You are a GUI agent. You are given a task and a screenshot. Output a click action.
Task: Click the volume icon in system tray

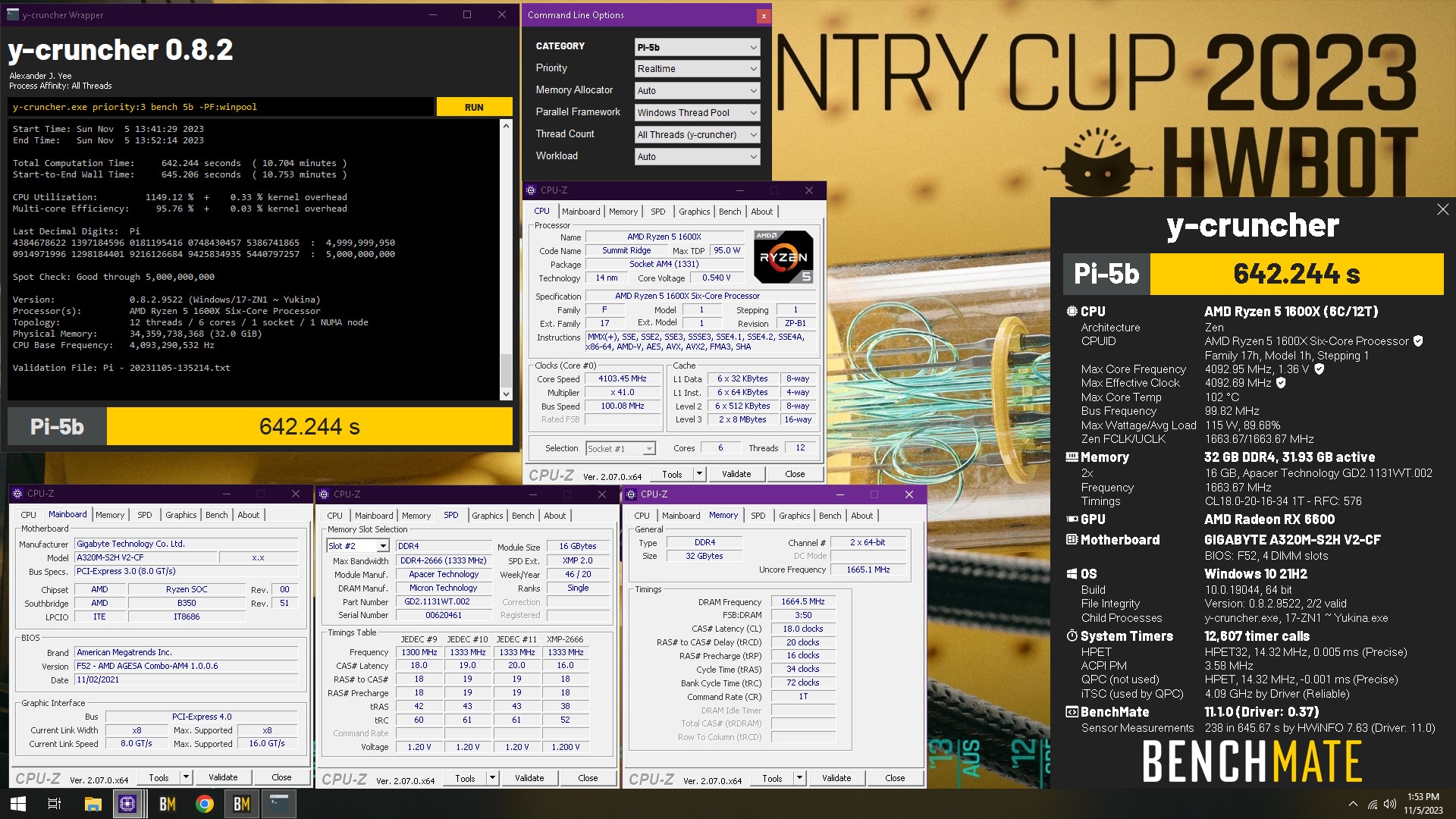point(1390,804)
